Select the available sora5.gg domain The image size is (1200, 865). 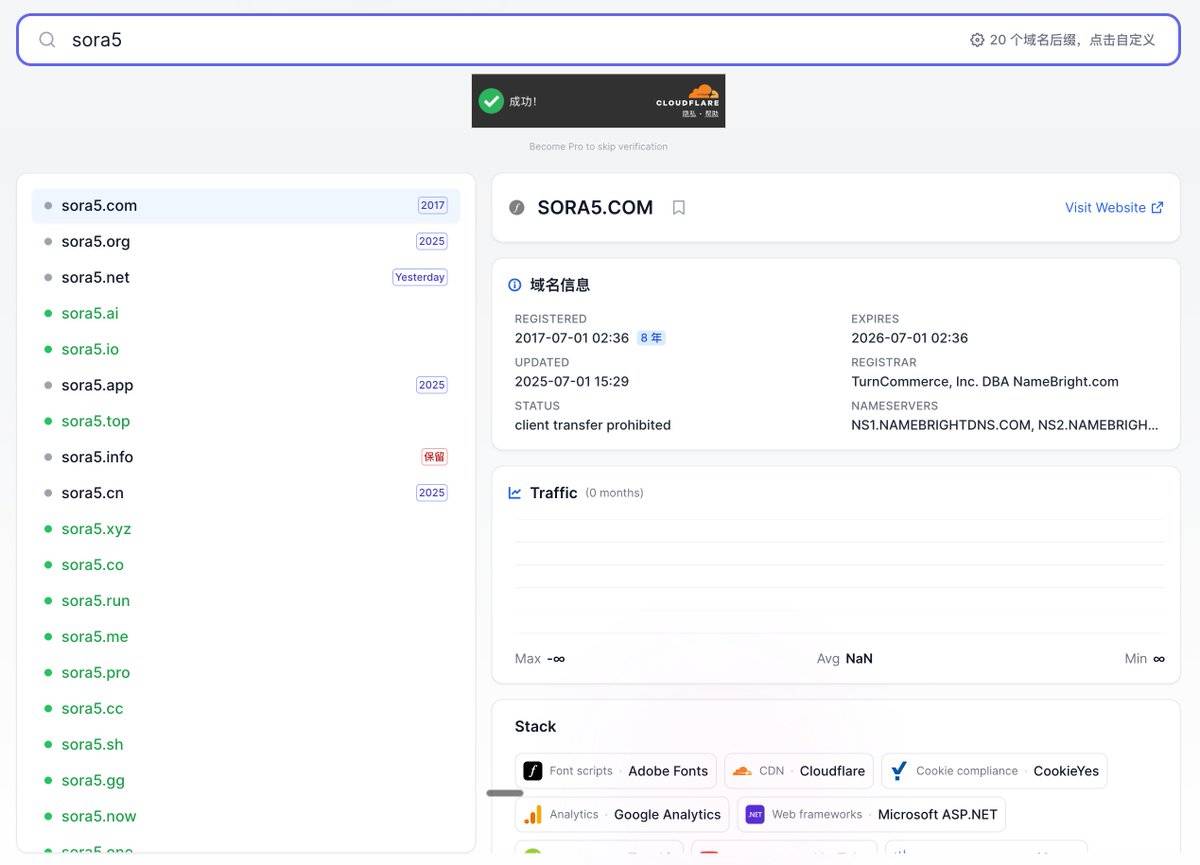[246, 781]
